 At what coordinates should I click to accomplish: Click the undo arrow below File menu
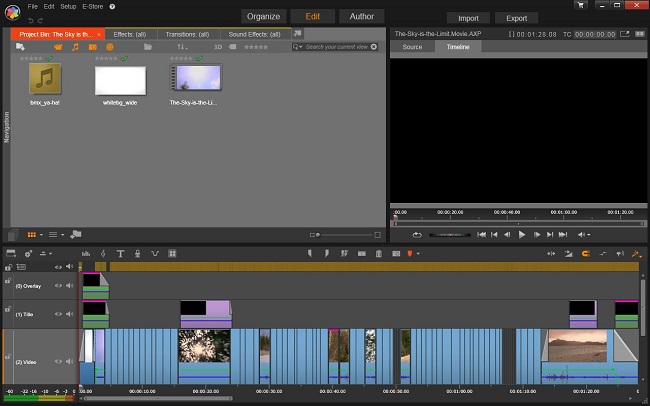32,19
